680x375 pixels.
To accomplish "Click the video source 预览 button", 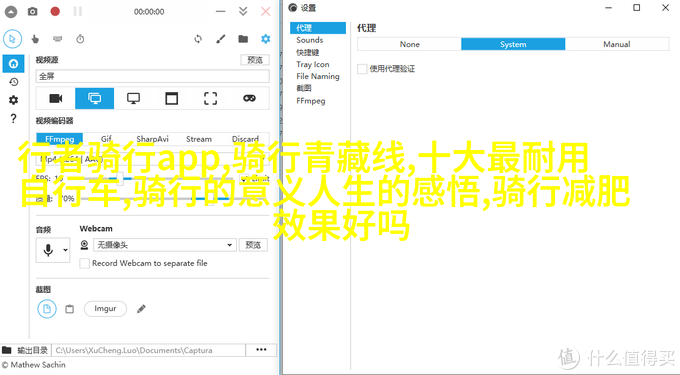I will point(255,60).
